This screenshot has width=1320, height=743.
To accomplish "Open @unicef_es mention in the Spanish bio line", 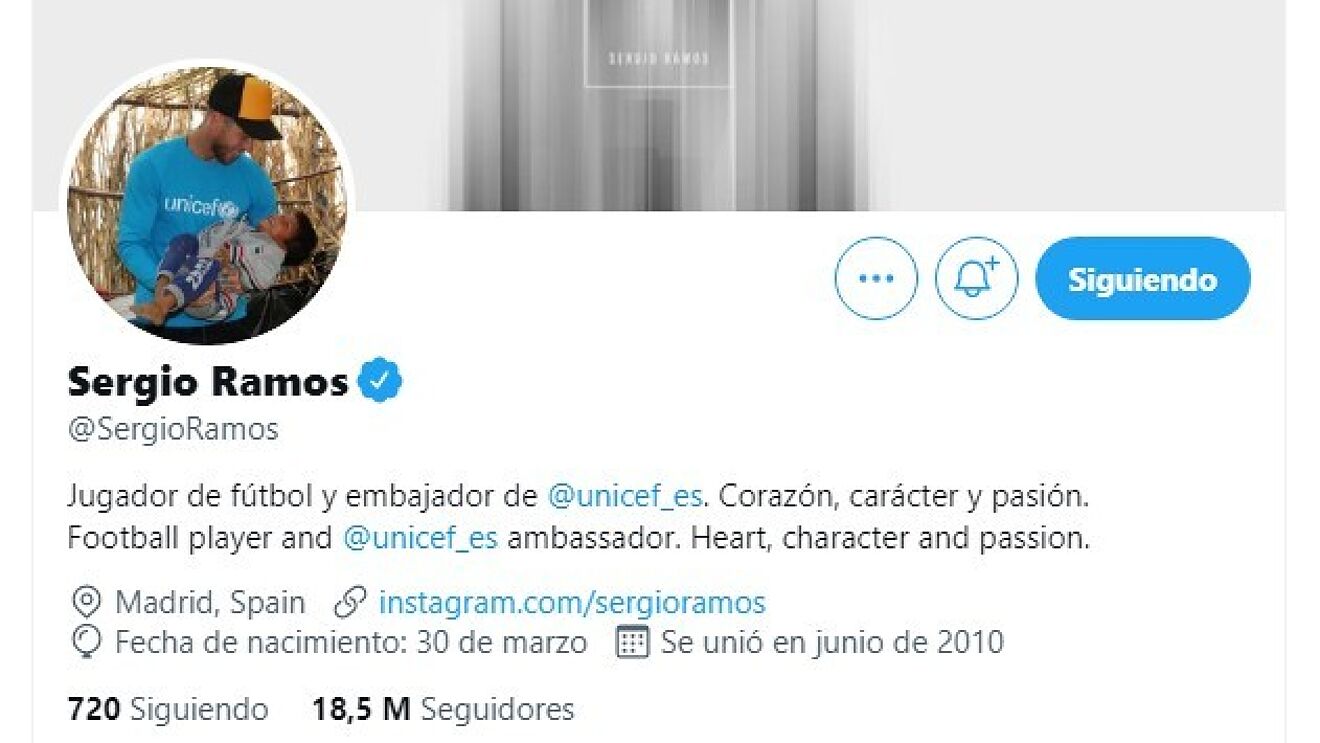I will (x=626, y=495).
